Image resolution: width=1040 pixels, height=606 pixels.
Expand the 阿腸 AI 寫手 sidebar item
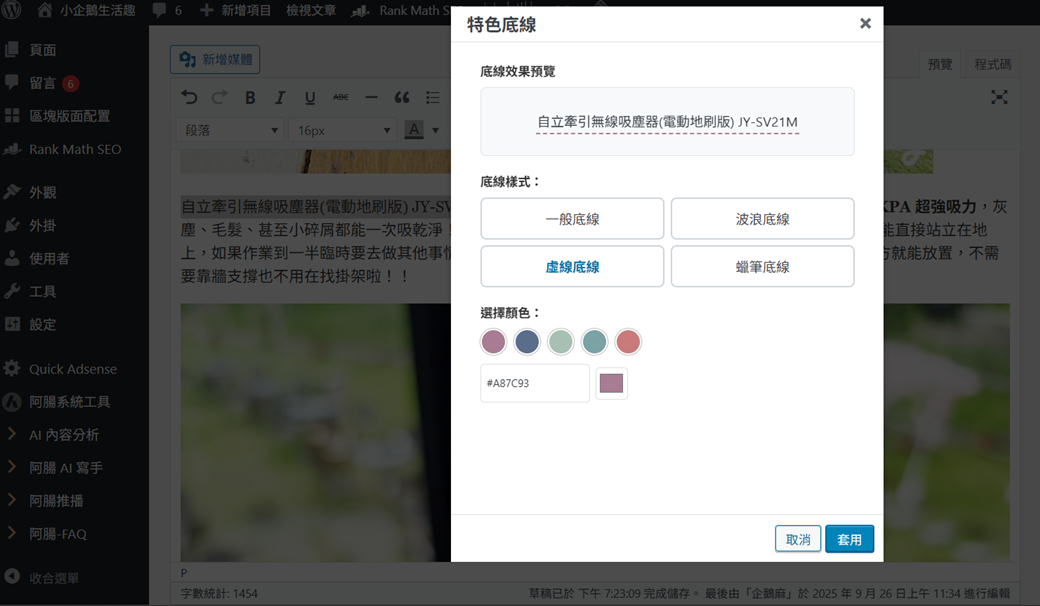tap(65, 468)
